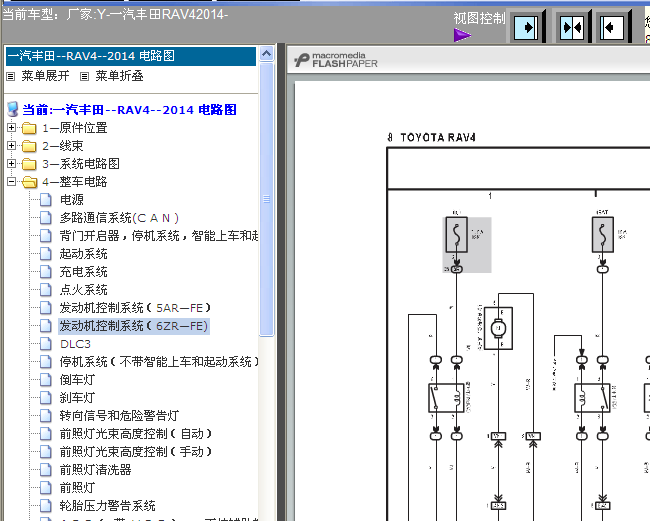
Task: Click the 点火系统 diagram label
Action: point(83,290)
